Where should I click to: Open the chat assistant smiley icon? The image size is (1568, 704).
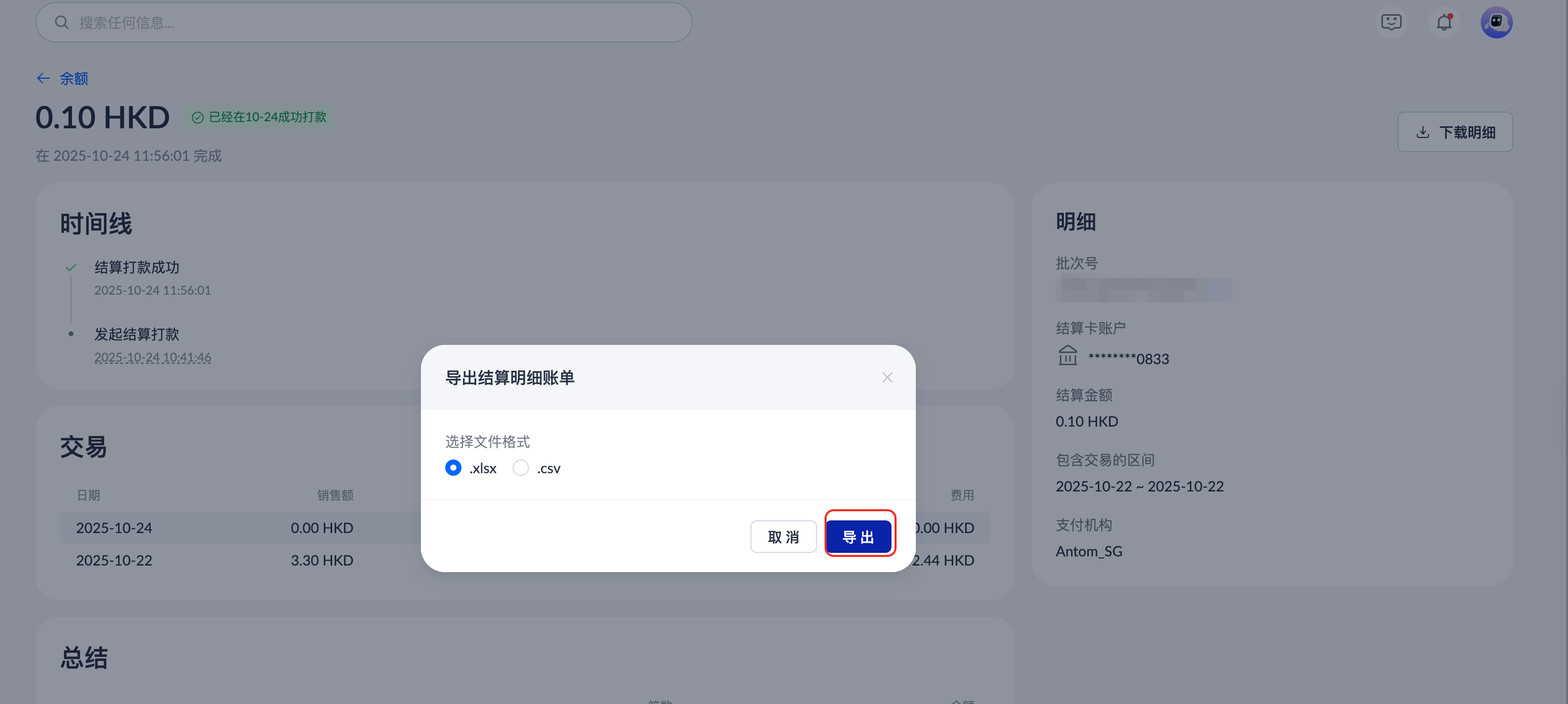point(1391,22)
